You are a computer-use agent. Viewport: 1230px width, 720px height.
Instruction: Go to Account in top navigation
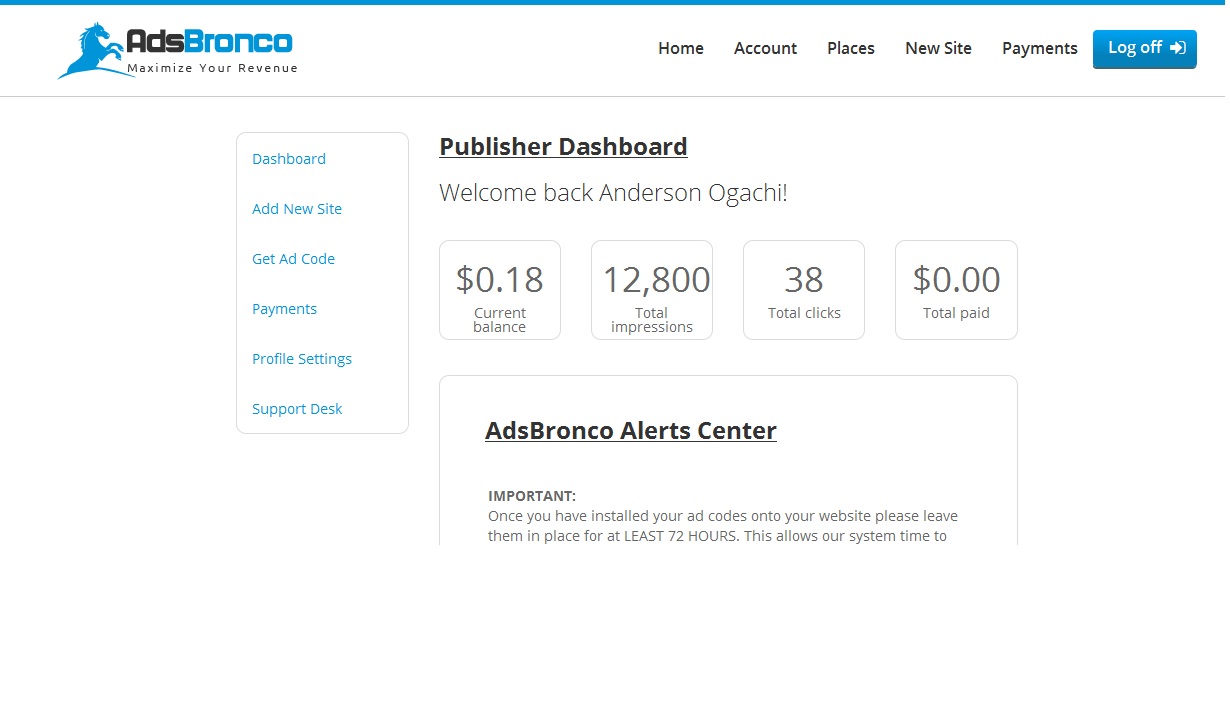(x=765, y=48)
